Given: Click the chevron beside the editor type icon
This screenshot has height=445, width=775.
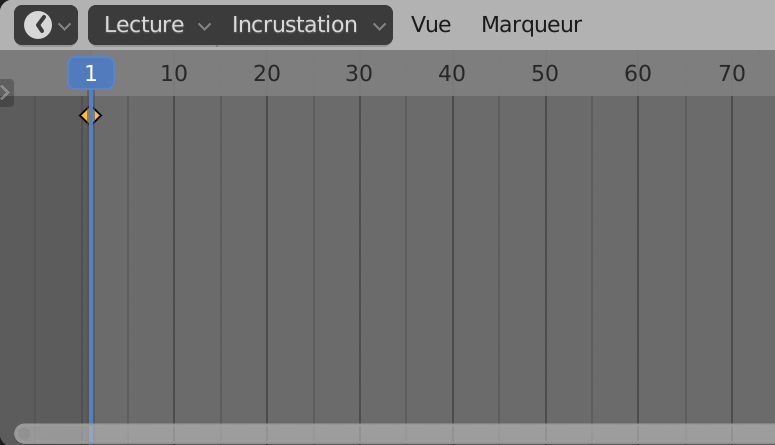Looking at the screenshot, I should click(x=65, y=26).
